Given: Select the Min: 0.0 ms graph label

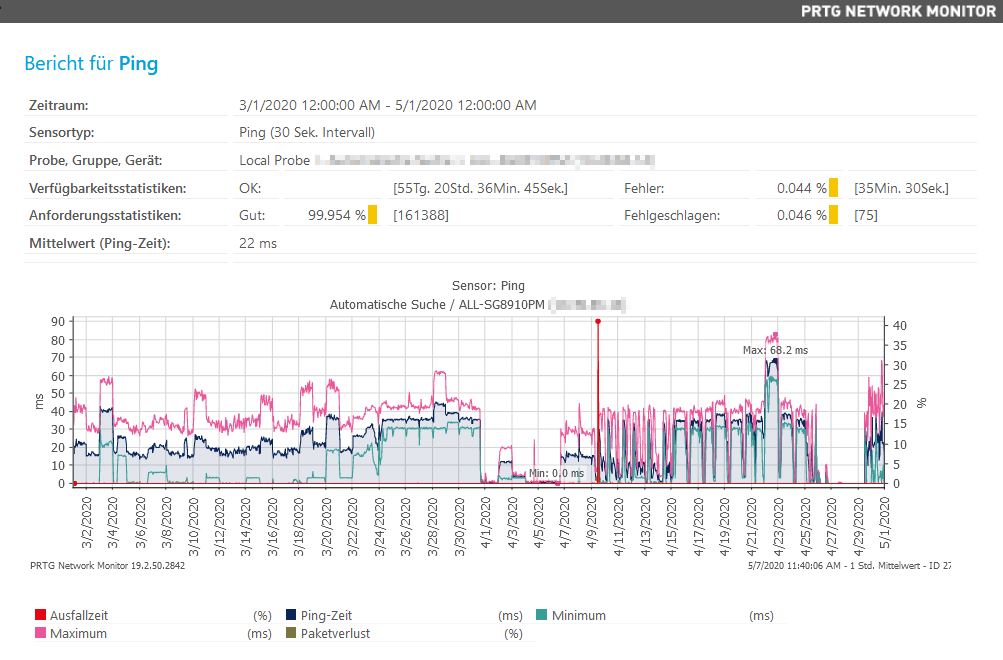Looking at the screenshot, I should [556, 473].
